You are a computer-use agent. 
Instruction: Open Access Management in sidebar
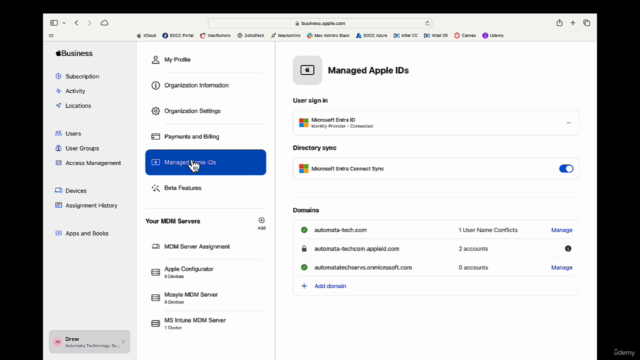(88, 163)
